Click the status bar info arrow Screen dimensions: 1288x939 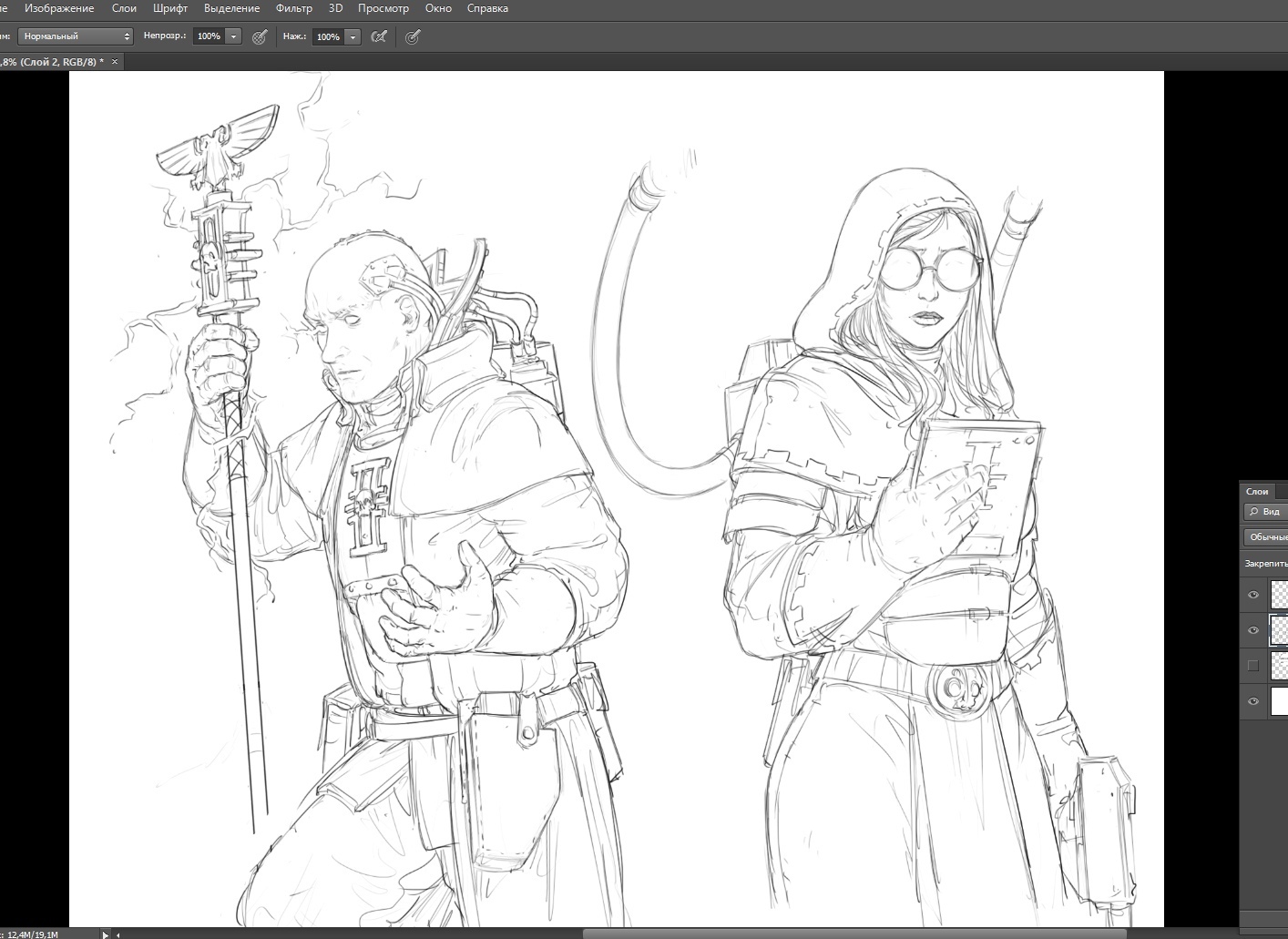(106, 934)
